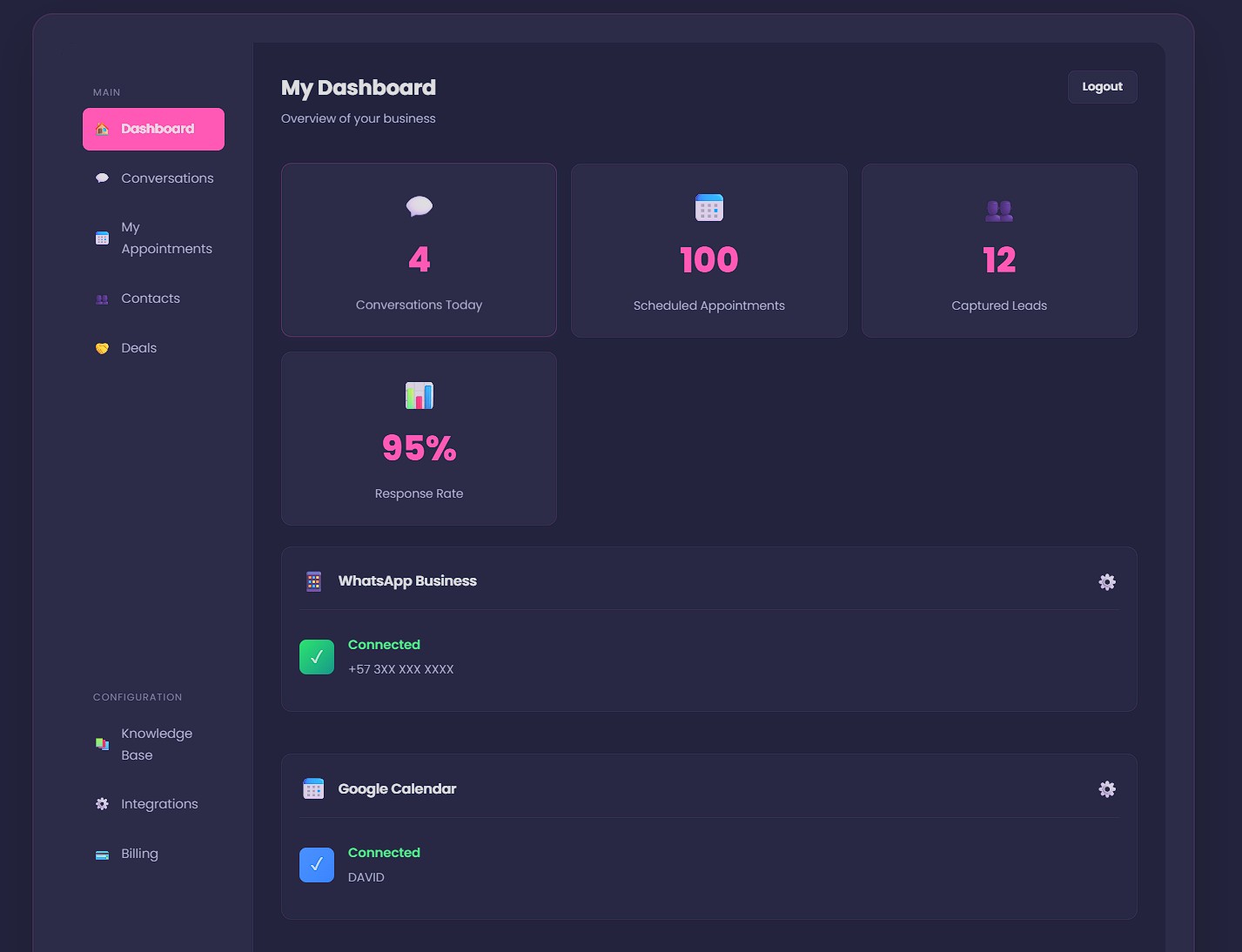This screenshot has width=1242, height=952.
Task: Click the speech bubble icon in Conversations Today card
Action: pos(419,207)
